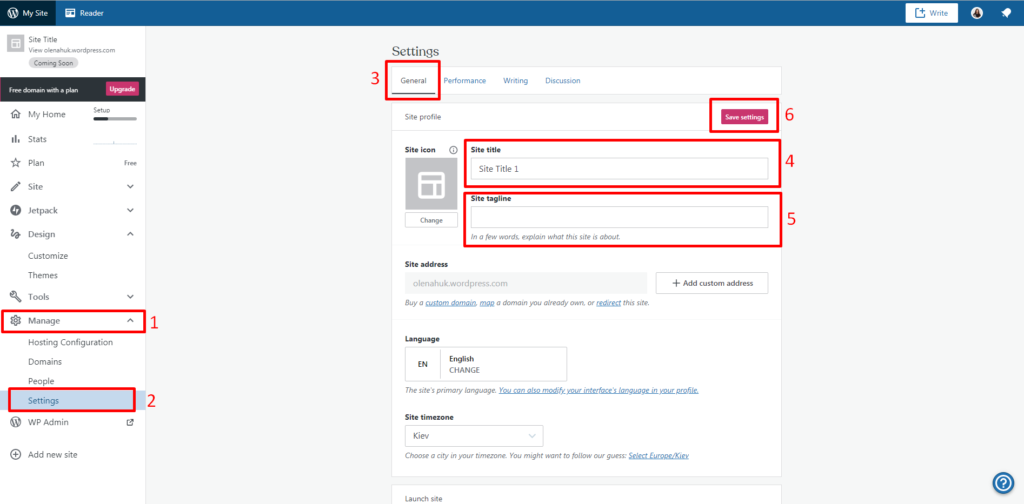The width and height of the screenshot is (1024, 504).
Task: Switch to the Discussion tab
Action: [562, 81]
